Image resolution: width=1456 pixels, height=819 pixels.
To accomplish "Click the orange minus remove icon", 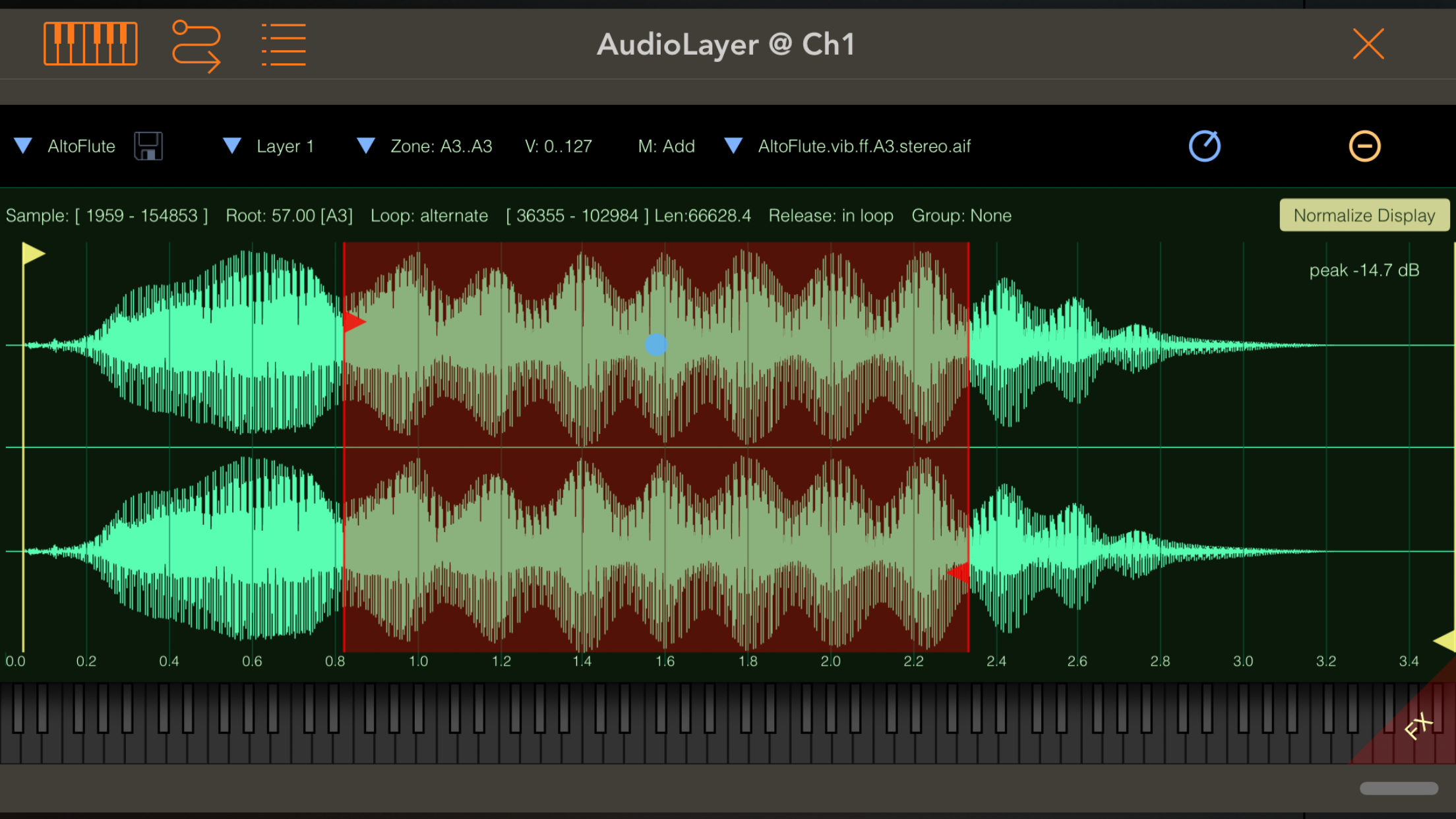I will (1364, 146).
